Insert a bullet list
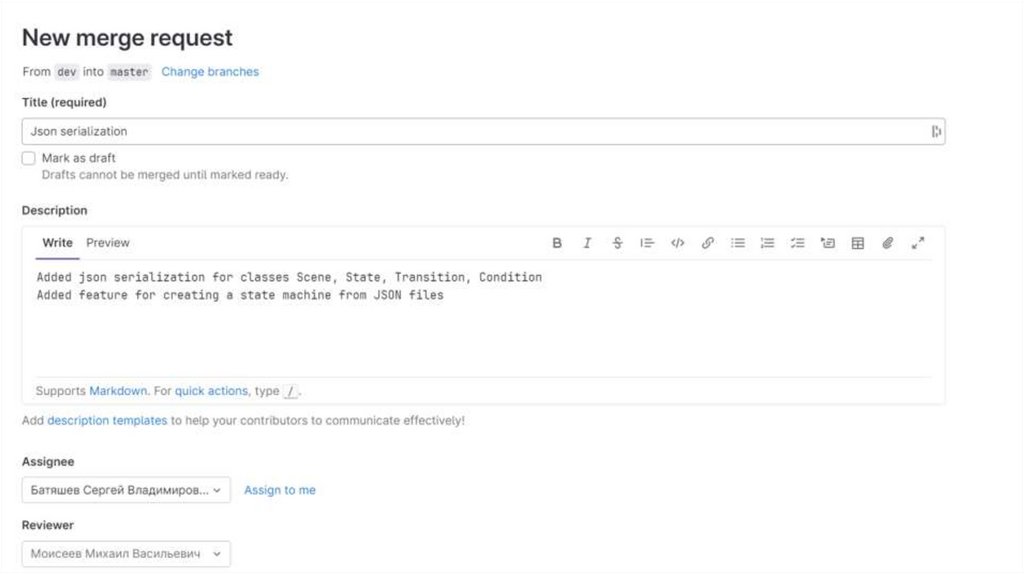This screenshot has width=1024, height=574. click(738, 243)
